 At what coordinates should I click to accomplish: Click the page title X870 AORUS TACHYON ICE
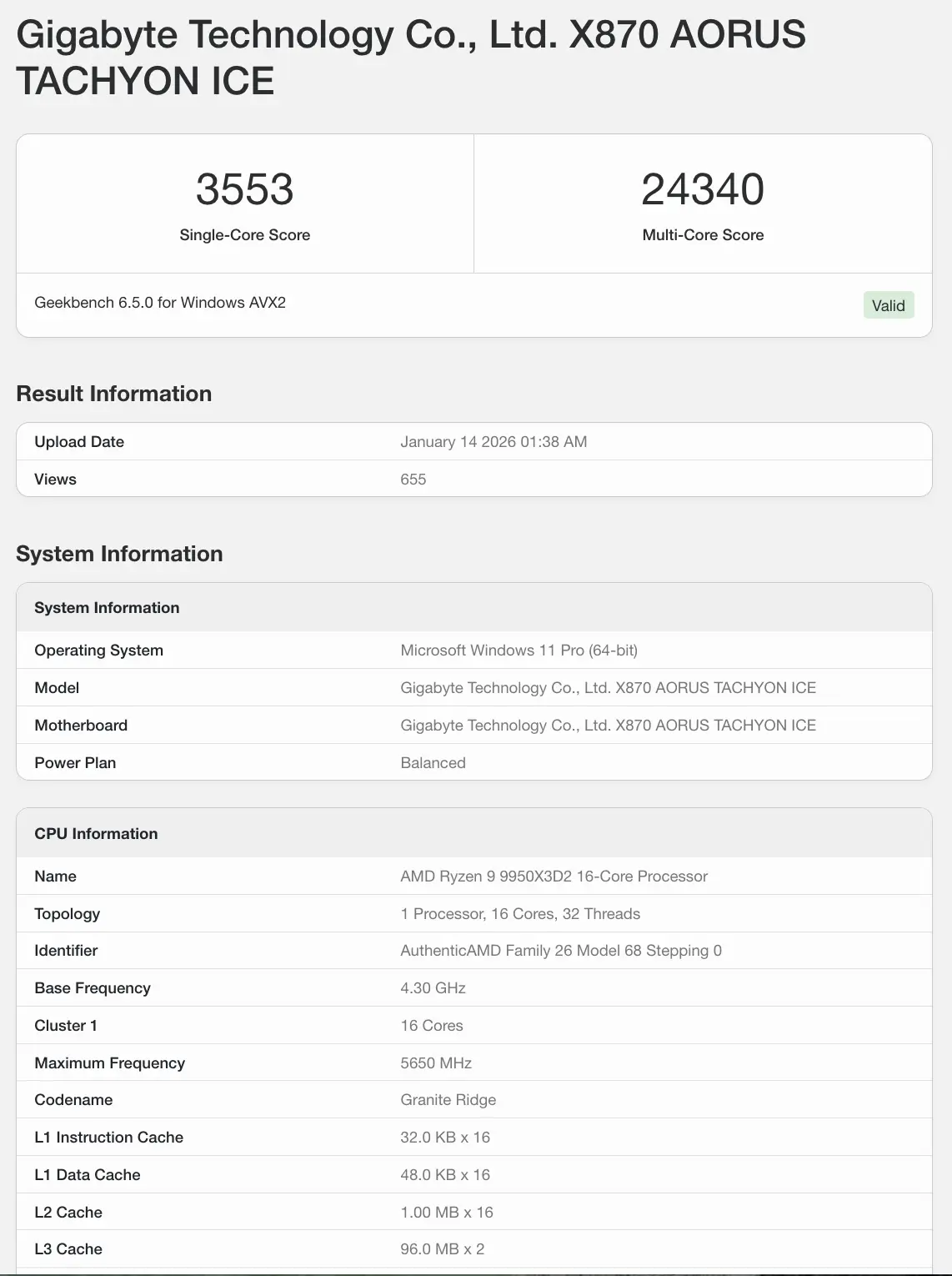[x=410, y=58]
